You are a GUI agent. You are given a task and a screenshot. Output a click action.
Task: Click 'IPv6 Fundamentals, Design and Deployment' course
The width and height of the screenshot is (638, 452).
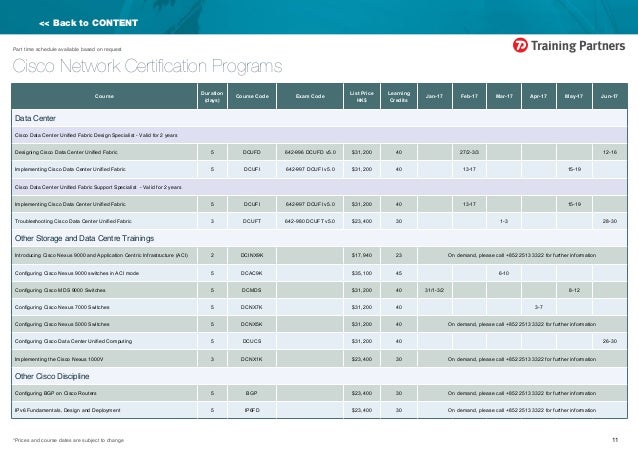(x=68, y=410)
